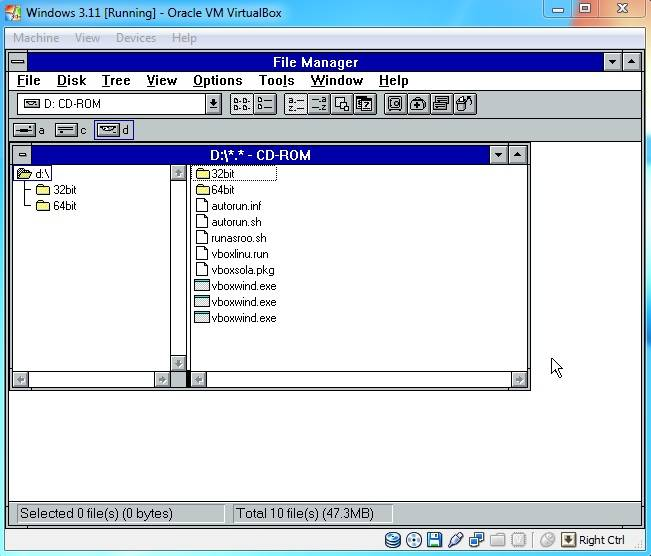Viewport: 651px width, 556px height.
Task: Select the 64bit folder in directory tree
Action: (64, 206)
